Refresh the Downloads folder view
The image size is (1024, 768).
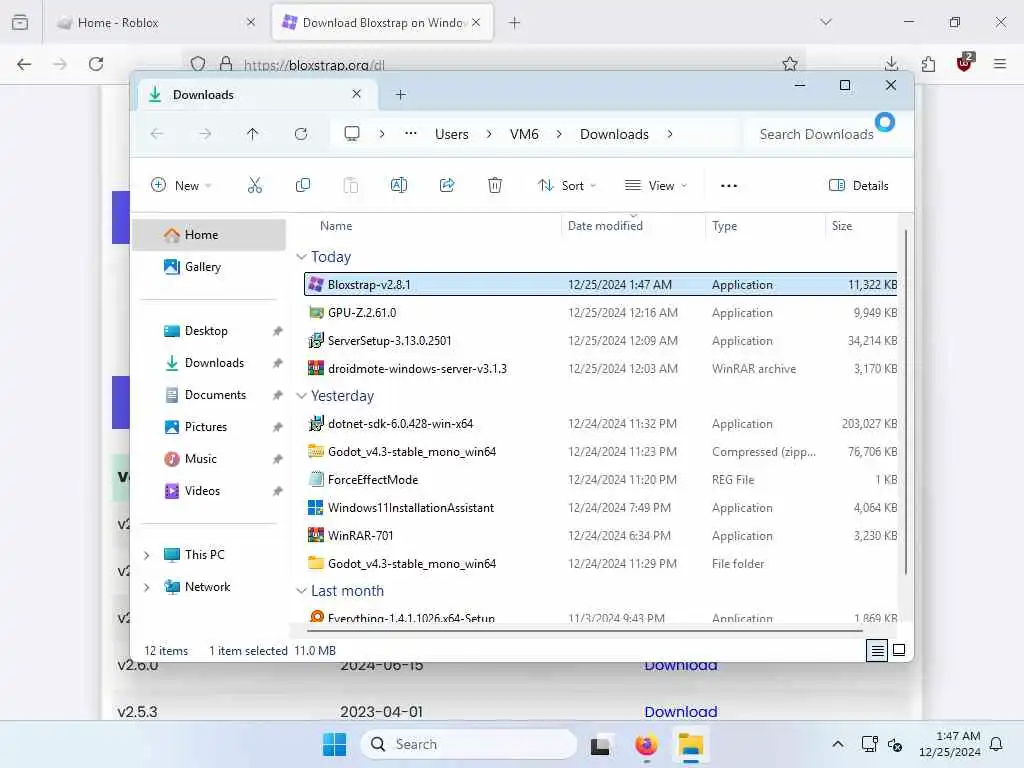pyautogui.click(x=301, y=134)
